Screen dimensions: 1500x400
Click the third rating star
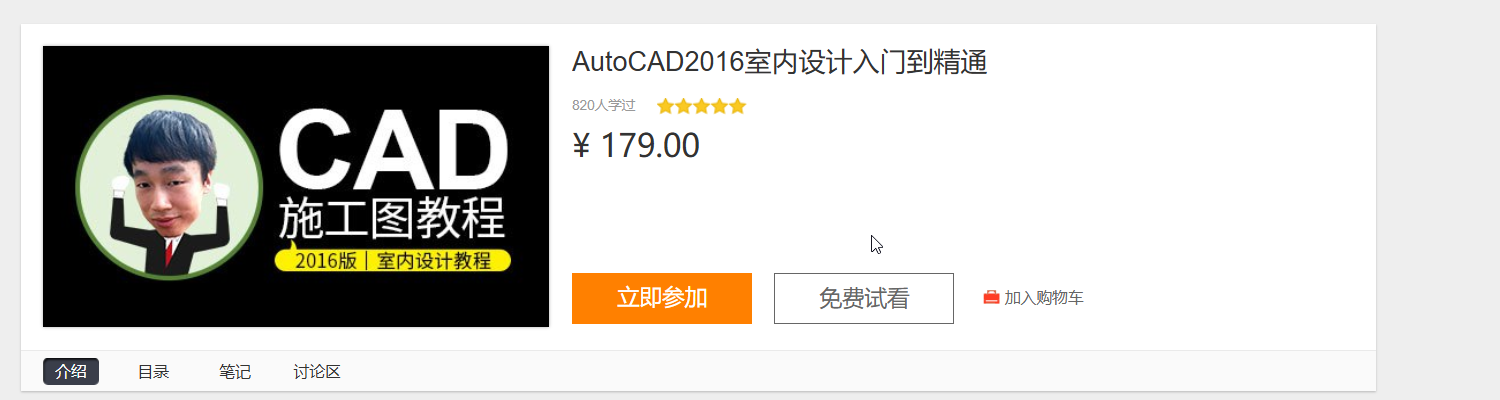pyautogui.click(x=701, y=106)
